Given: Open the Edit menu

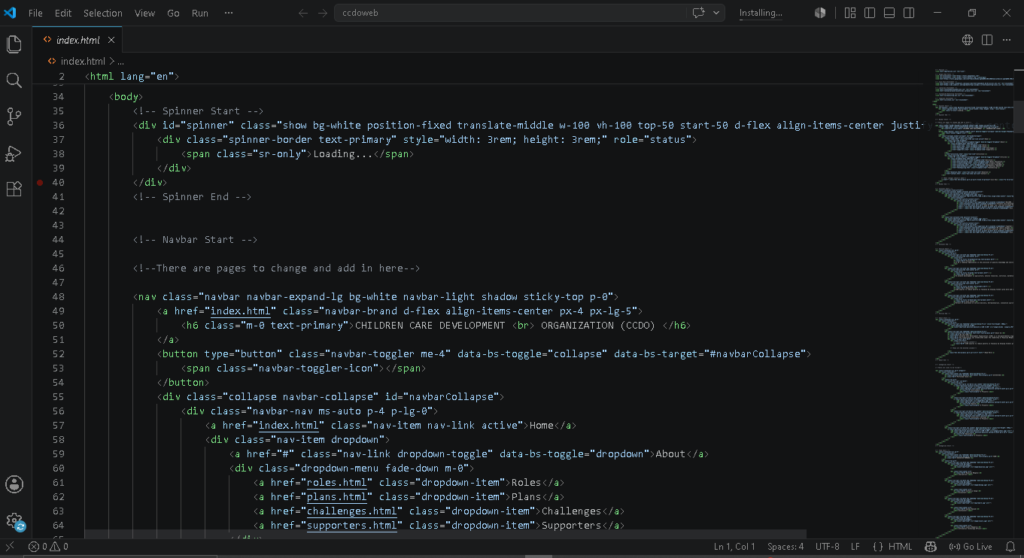Looking at the screenshot, I should tap(63, 12).
